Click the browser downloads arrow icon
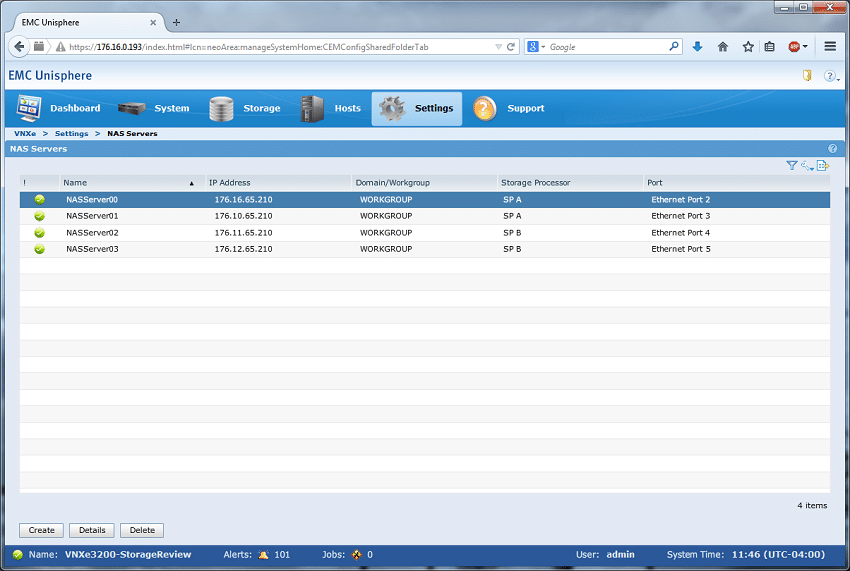 (697, 47)
